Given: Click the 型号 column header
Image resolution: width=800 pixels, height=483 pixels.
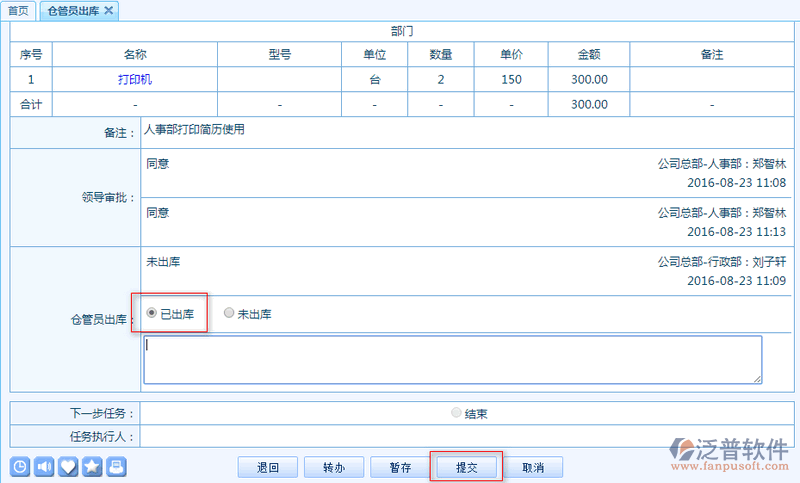Looking at the screenshot, I should point(280,55).
